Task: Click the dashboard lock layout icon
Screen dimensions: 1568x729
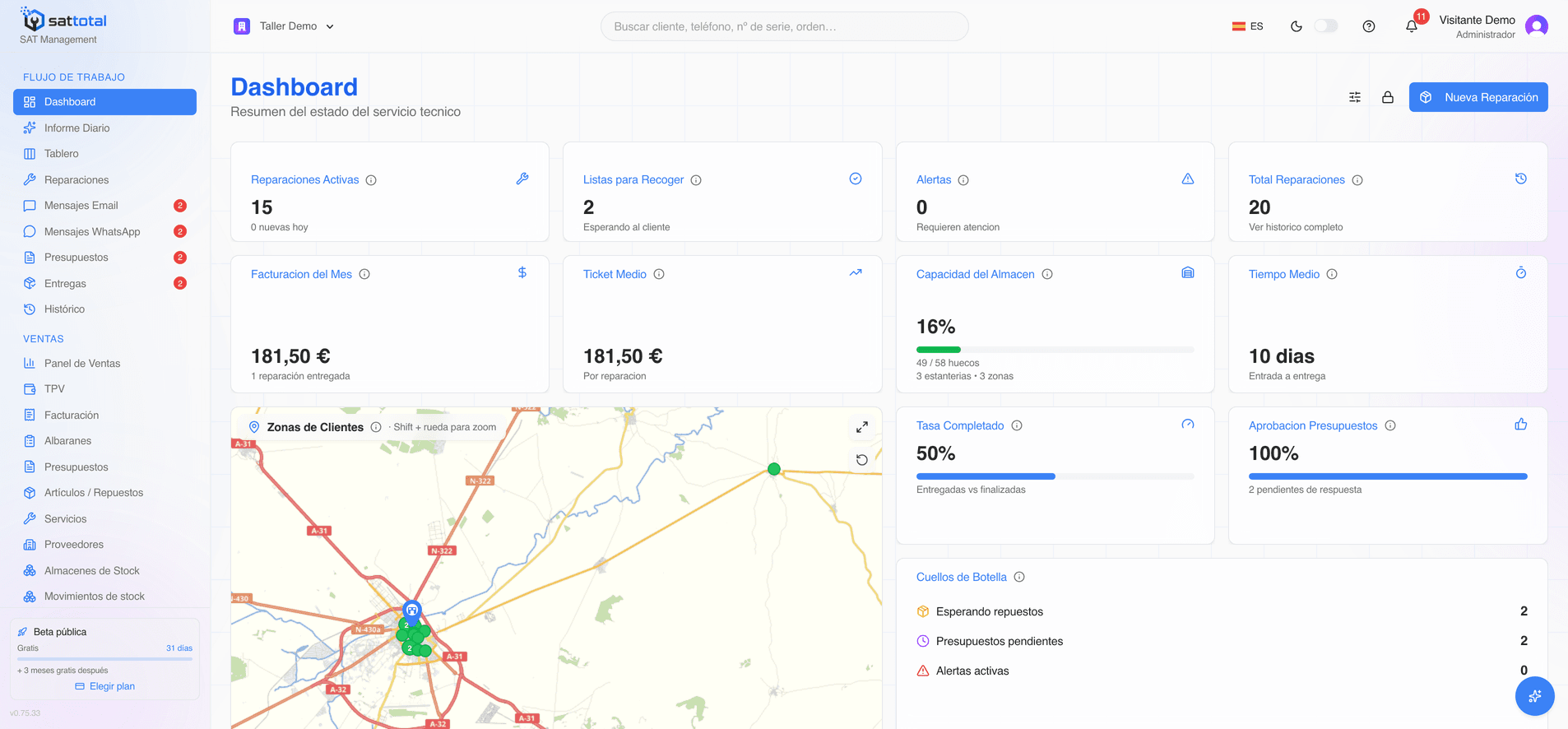Action: click(x=1388, y=97)
